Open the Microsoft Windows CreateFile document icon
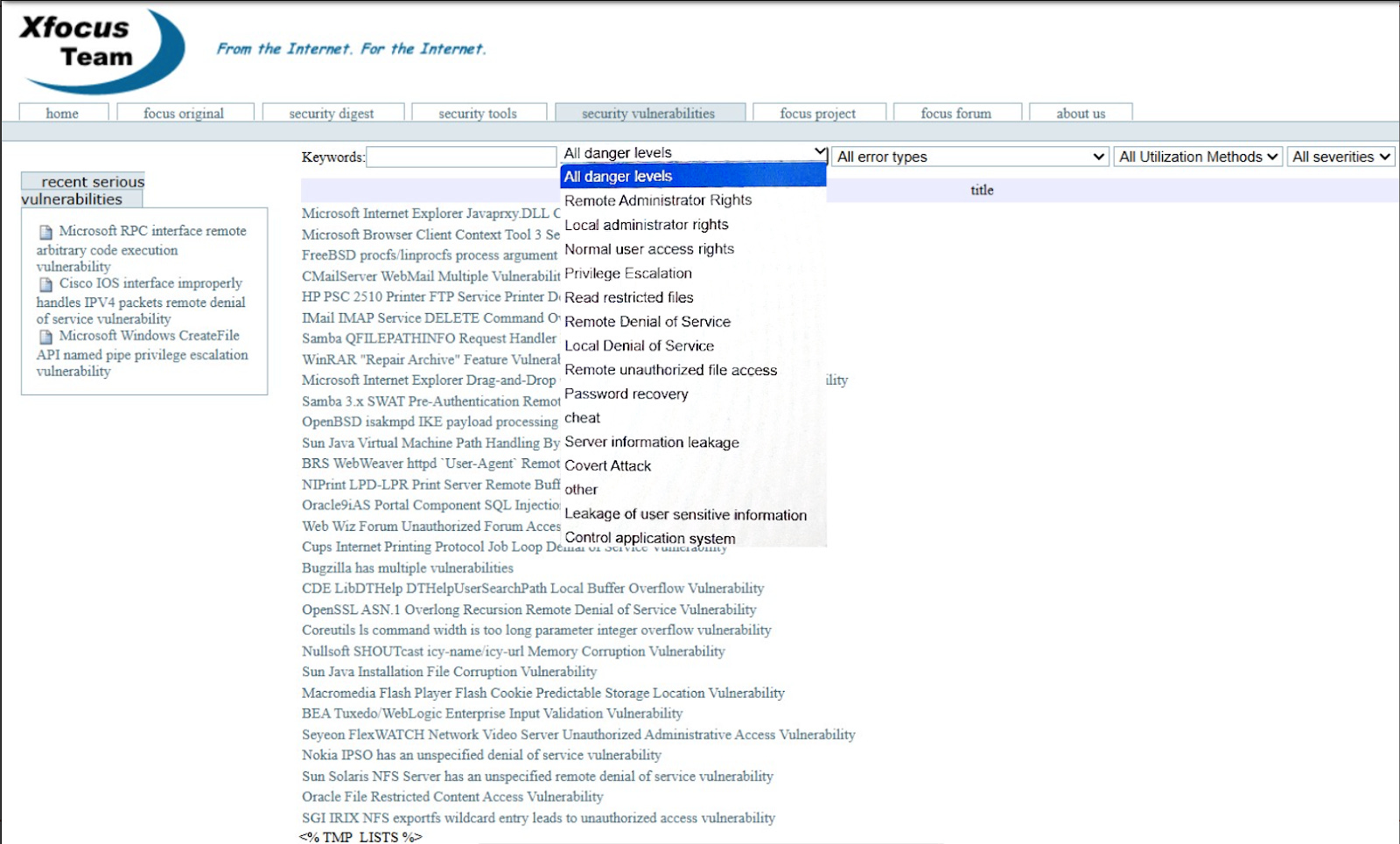 pyautogui.click(x=46, y=337)
